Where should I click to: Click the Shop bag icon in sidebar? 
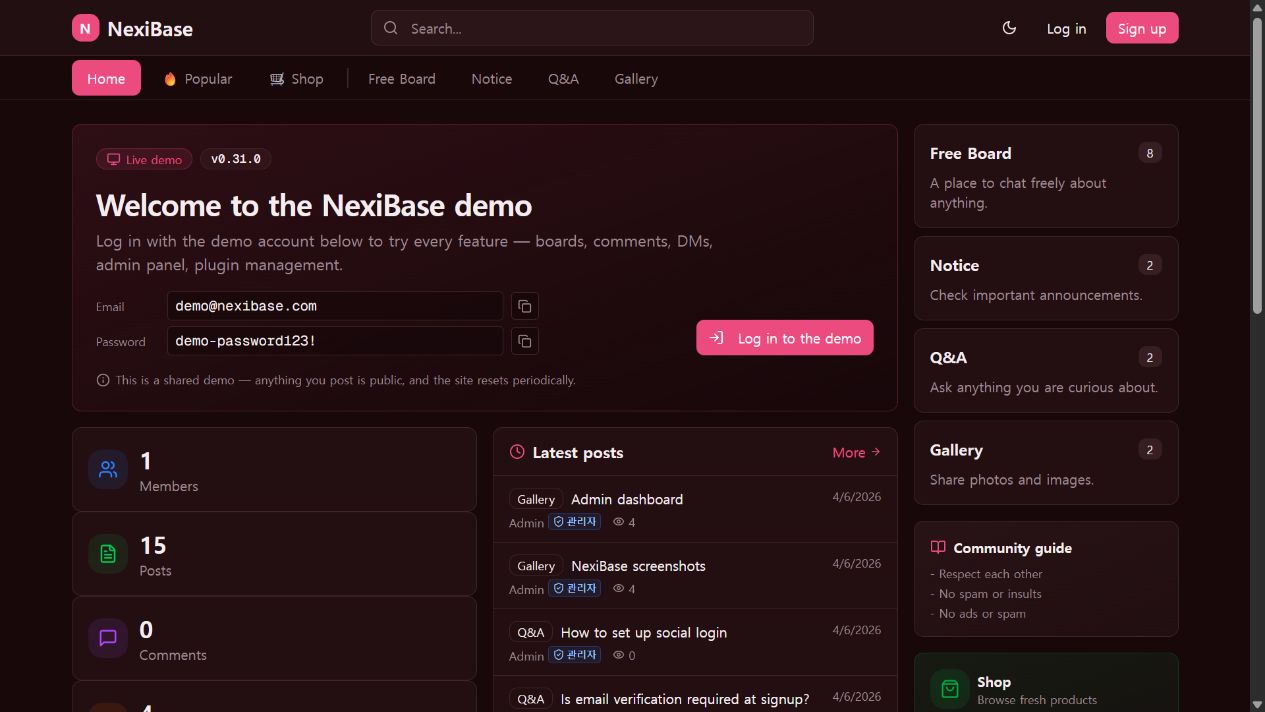[x=950, y=689]
